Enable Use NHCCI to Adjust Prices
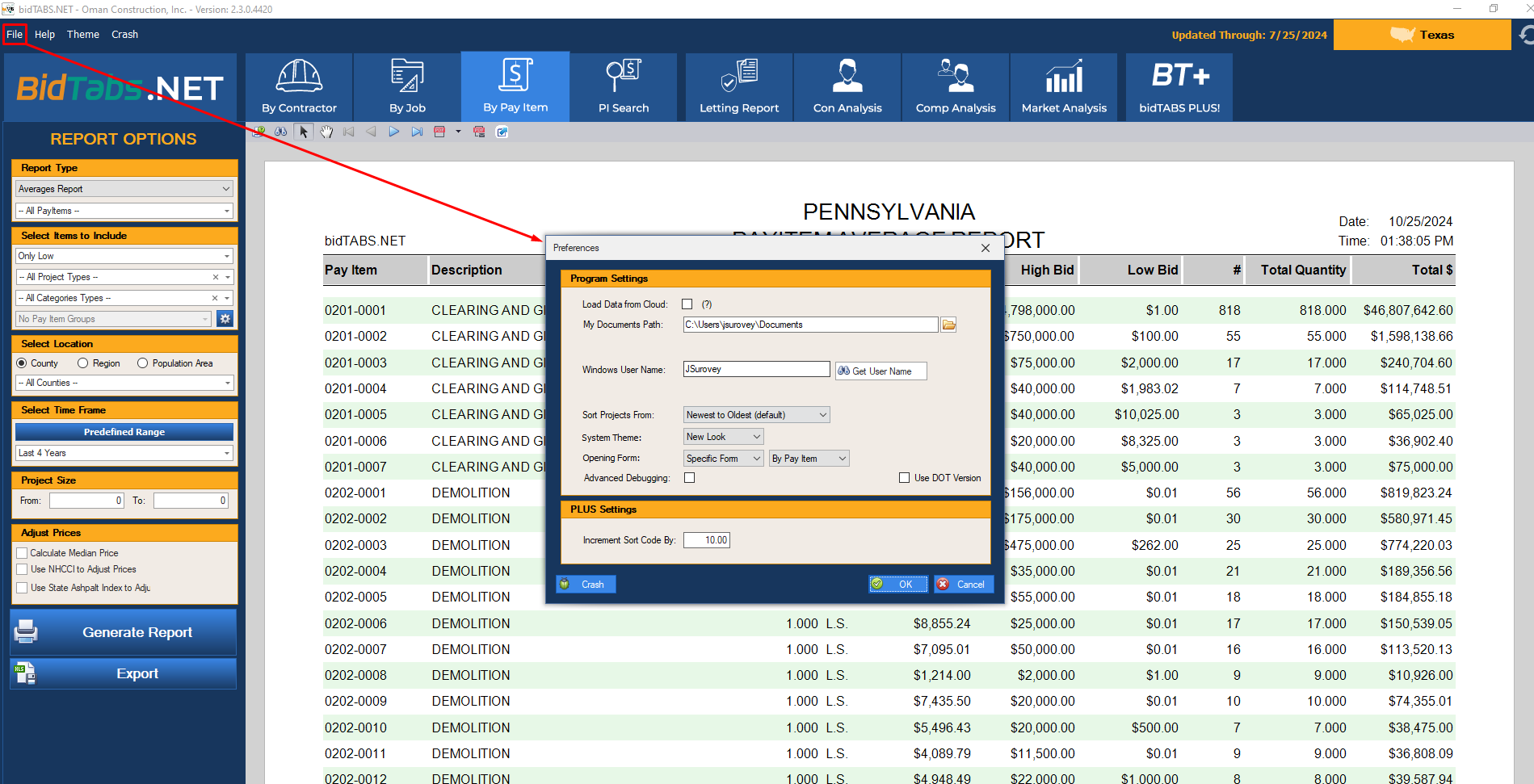1534x784 pixels. [x=23, y=569]
